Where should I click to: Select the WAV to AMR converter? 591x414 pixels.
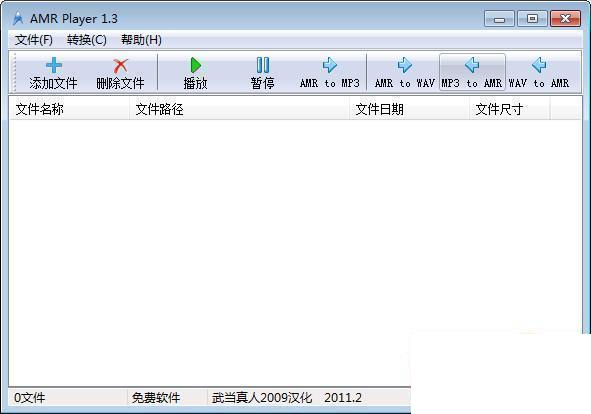click(x=539, y=72)
